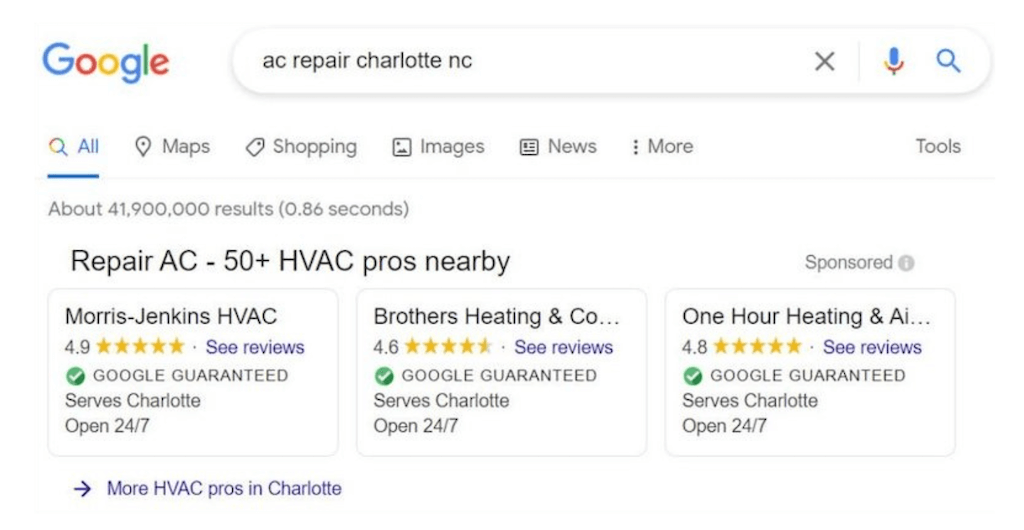Viewport: 1024px width, 530px height.
Task: Clear the search box with X icon
Action: 824,62
